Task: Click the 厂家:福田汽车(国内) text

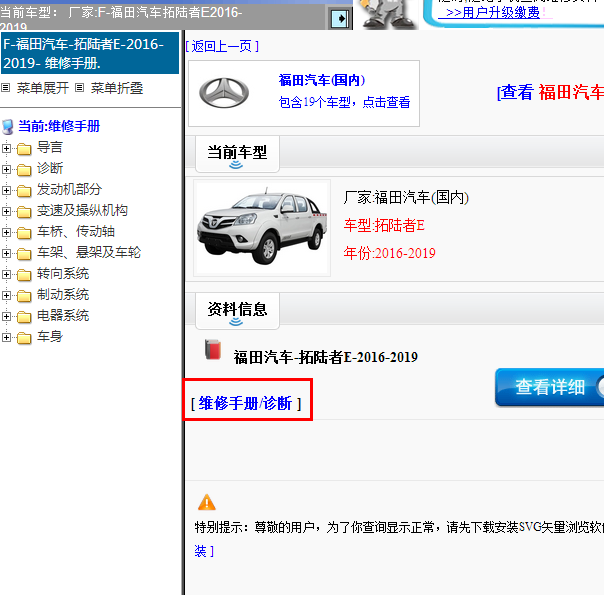Action: 406,198
